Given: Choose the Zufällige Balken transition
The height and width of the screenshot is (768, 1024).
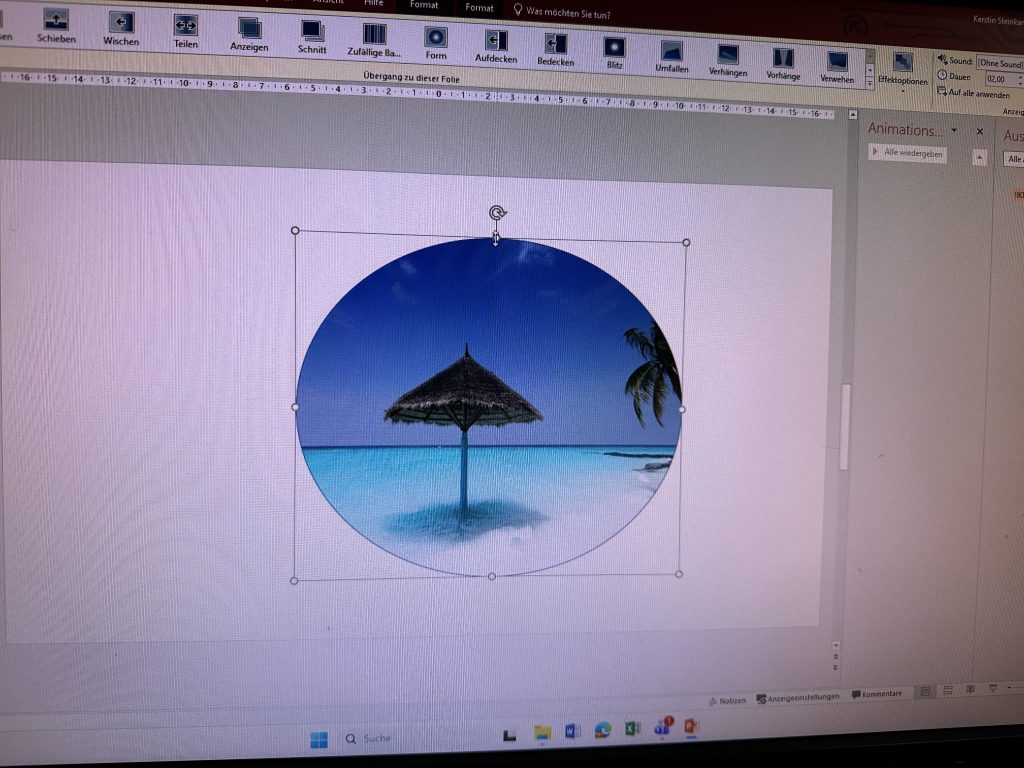Looking at the screenshot, I should [x=374, y=39].
